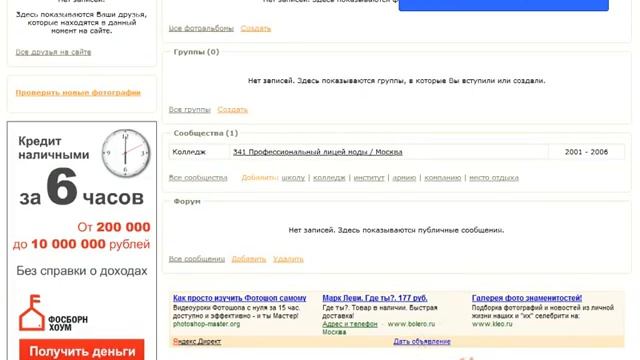This screenshot has height=360, width=640.
Task: Open 'Все сообщества' link
Action: [198, 178]
